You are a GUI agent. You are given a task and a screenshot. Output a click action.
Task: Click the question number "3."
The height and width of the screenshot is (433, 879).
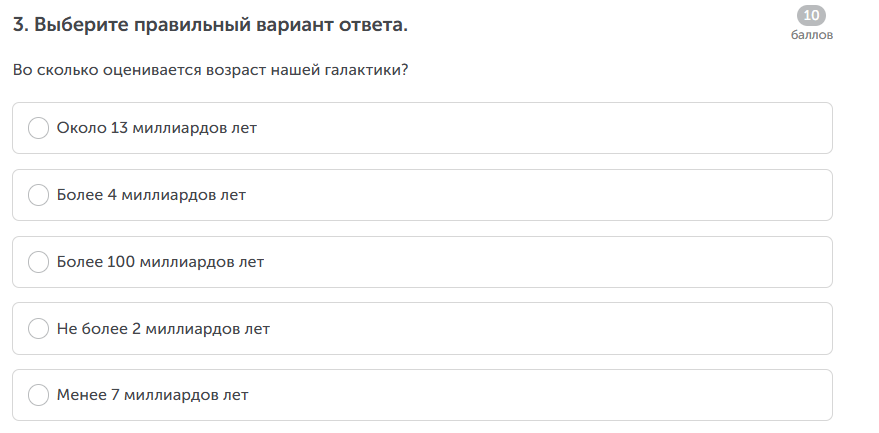pyautogui.click(x=21, y=25)
